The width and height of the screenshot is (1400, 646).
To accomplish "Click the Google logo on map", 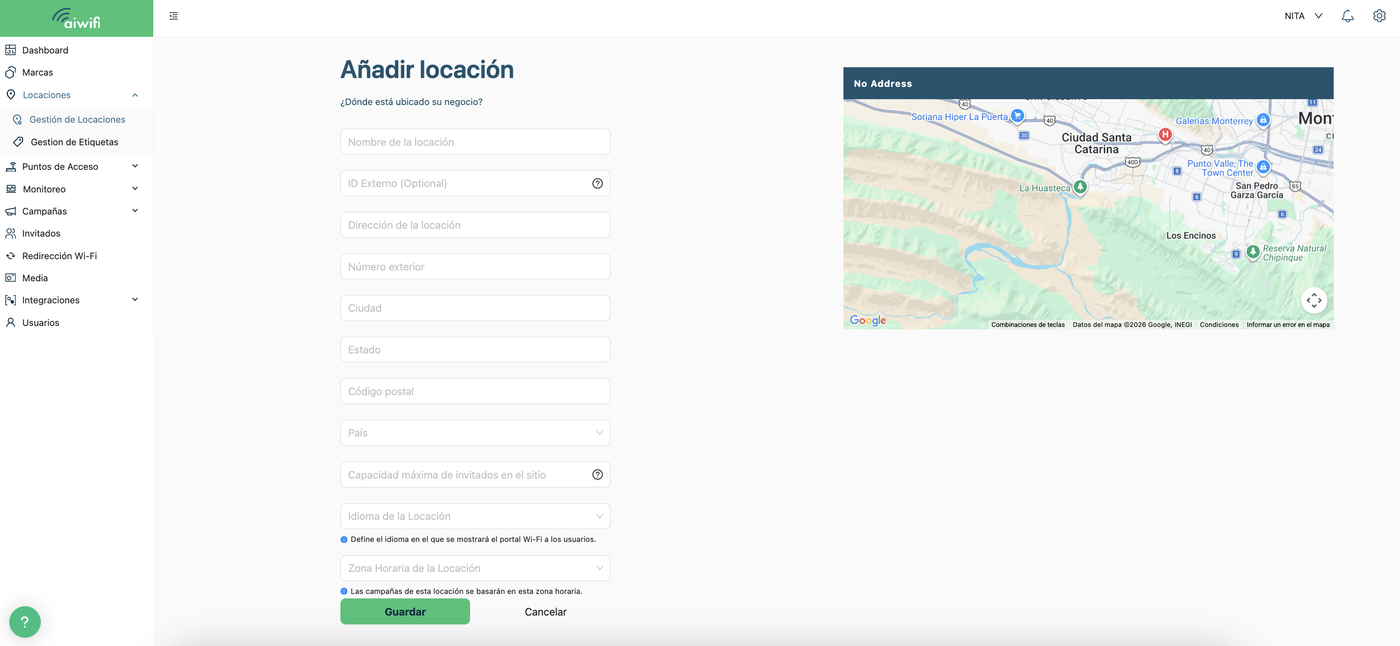I will click(868, 321).
